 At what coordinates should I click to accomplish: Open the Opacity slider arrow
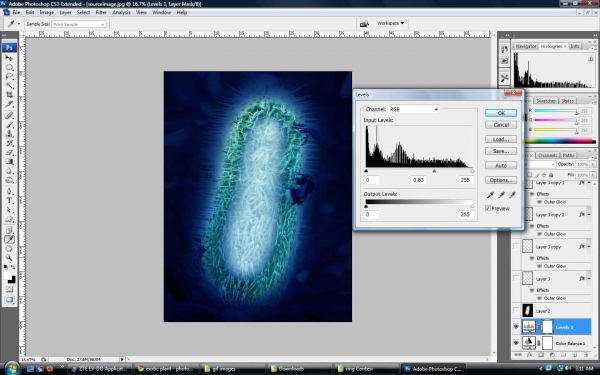click(x=593, y=164)
